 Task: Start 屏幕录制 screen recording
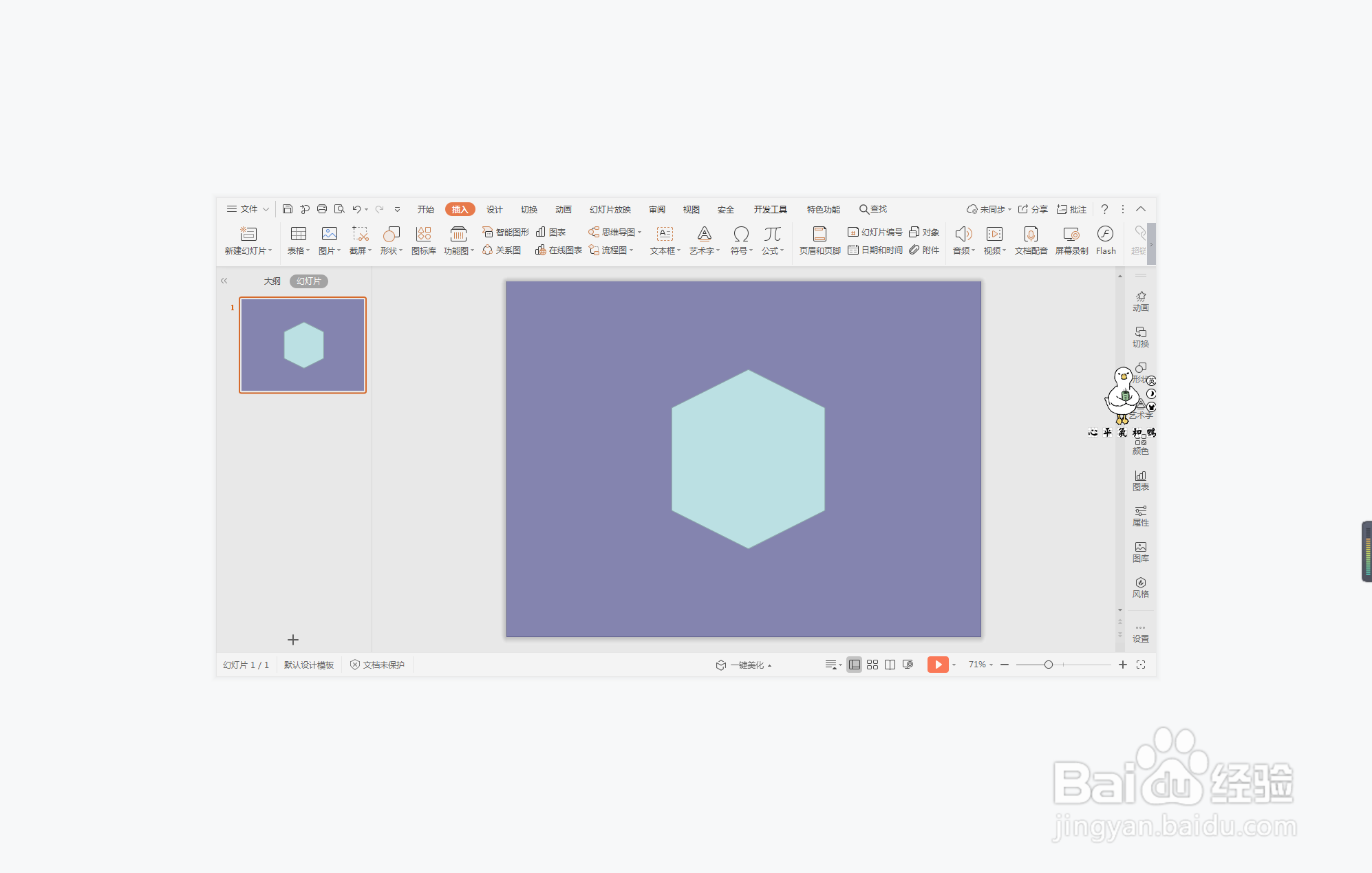click(1071, 241)
